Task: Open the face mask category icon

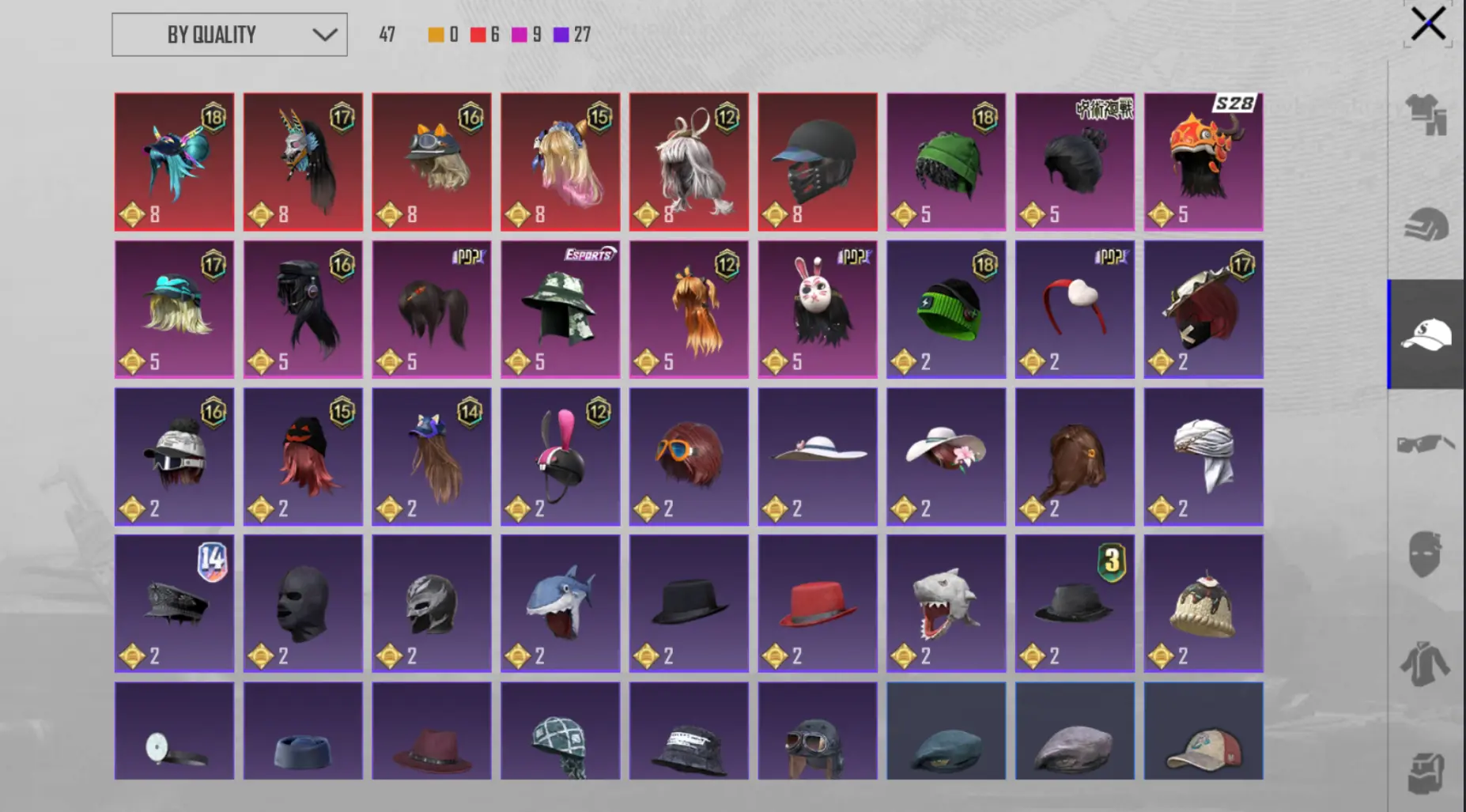Action: click(1426, 553)
